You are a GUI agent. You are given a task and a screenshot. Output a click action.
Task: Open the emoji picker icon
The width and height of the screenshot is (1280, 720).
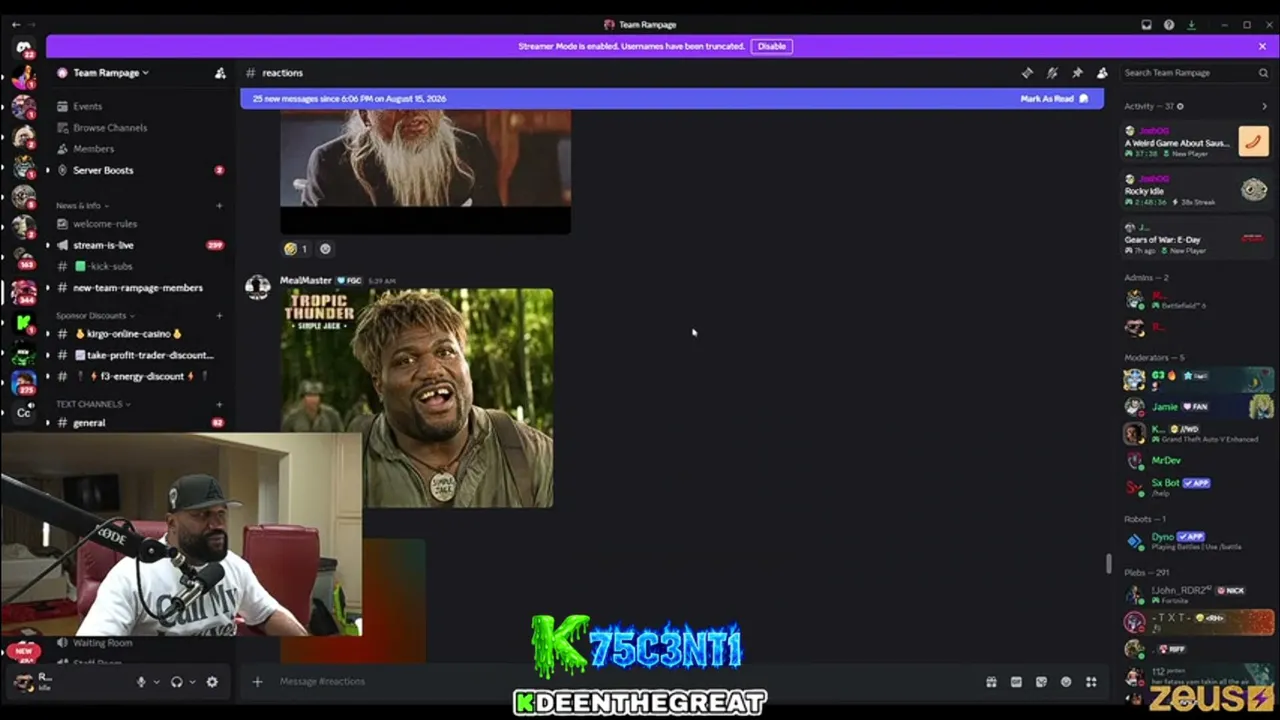(1066, 682)
